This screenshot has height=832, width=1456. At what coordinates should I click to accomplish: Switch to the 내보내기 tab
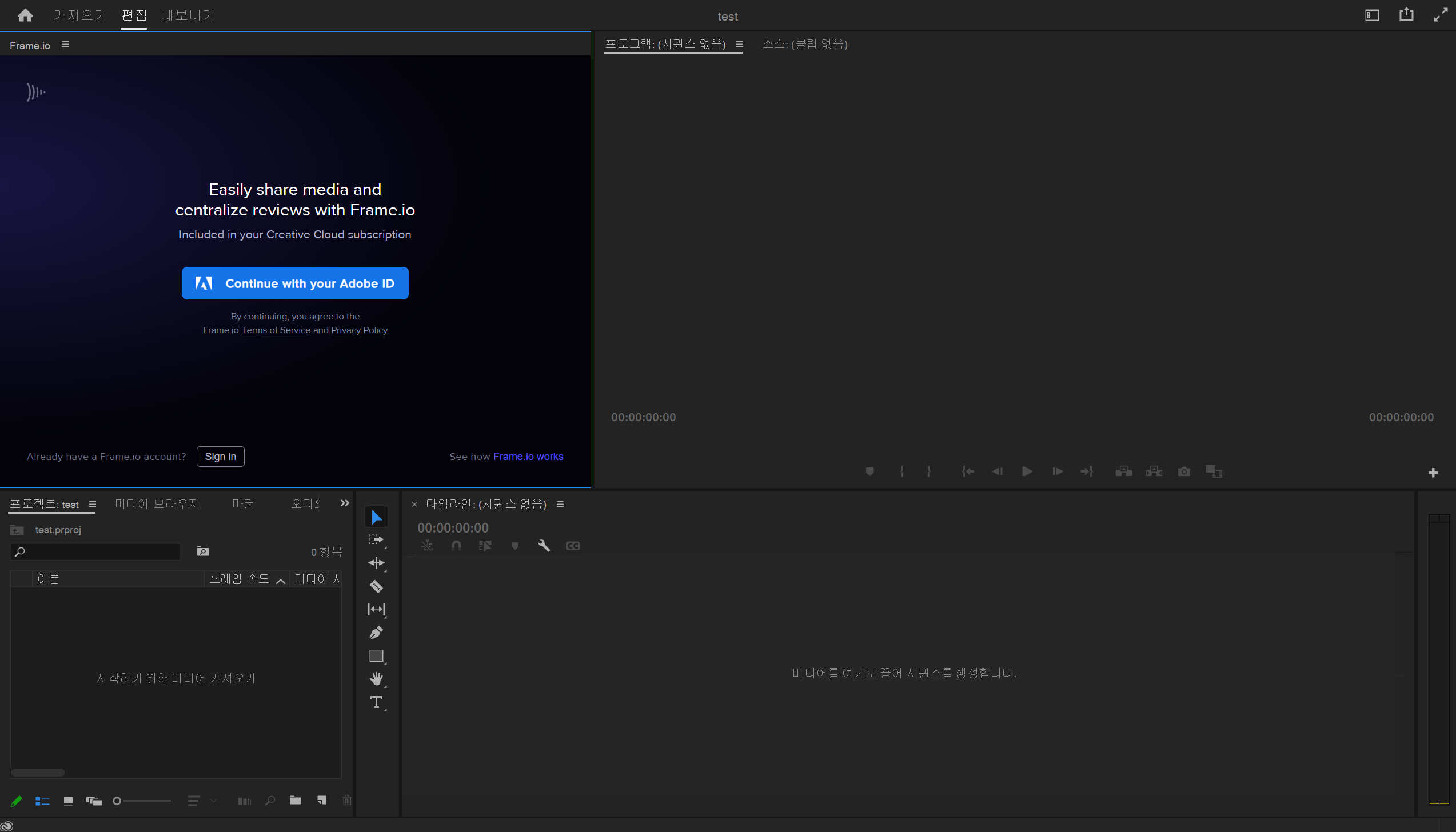click(x=188, y=15)
